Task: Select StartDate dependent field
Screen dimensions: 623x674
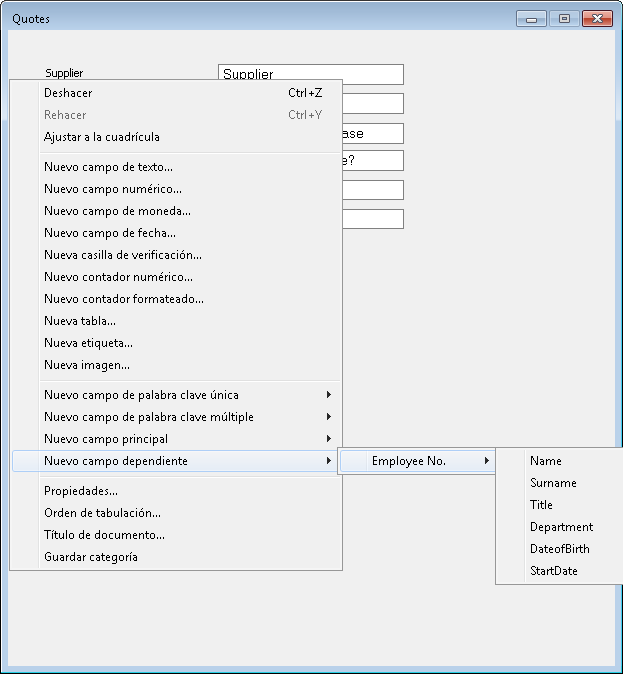Action: coord(561,570)
